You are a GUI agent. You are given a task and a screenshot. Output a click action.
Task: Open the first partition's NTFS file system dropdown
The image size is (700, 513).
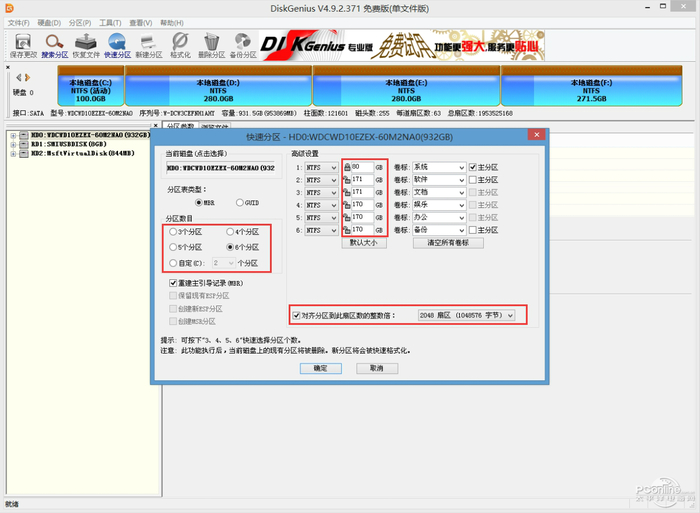tap(321, 166)
